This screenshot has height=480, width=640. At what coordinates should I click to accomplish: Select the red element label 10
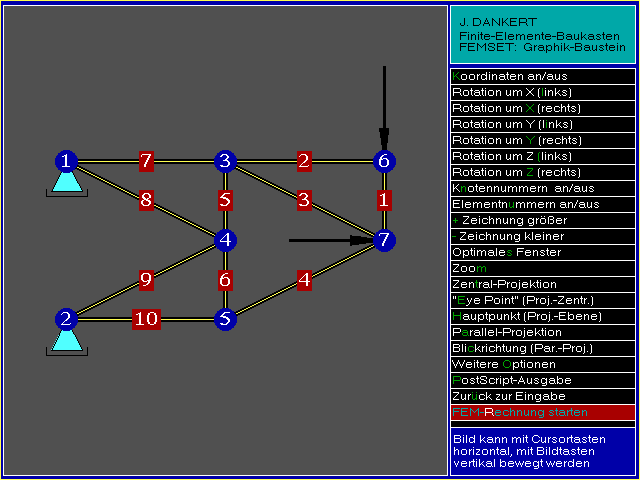tap(146, 320)
